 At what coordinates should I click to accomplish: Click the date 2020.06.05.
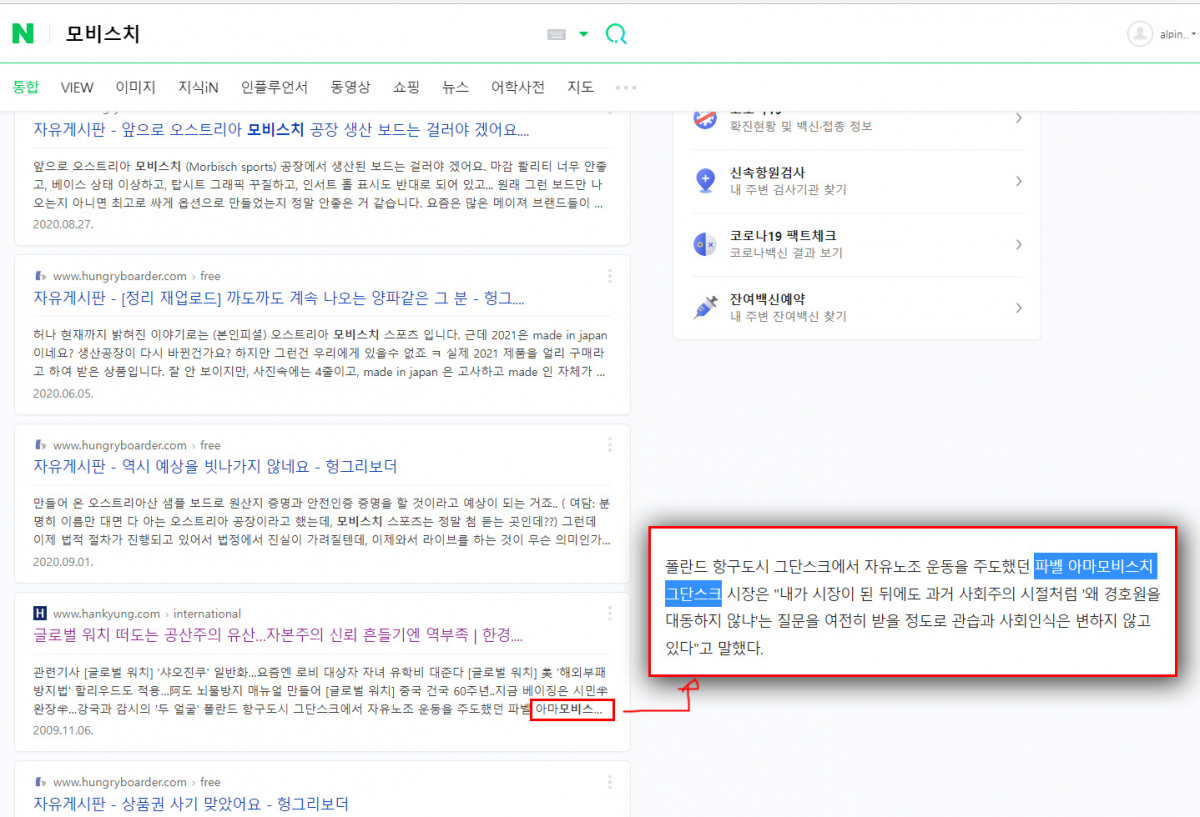tap(65, 393)
